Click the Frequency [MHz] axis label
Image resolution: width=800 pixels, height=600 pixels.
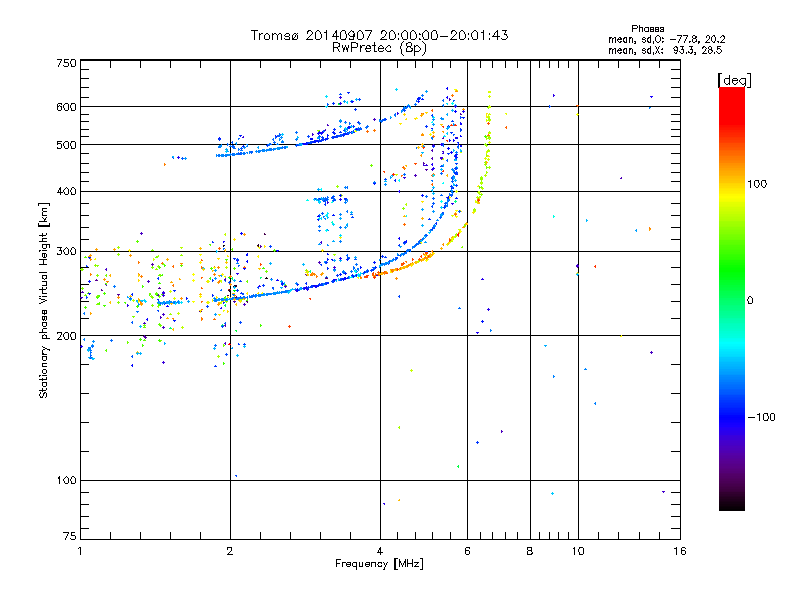point(379,566)
